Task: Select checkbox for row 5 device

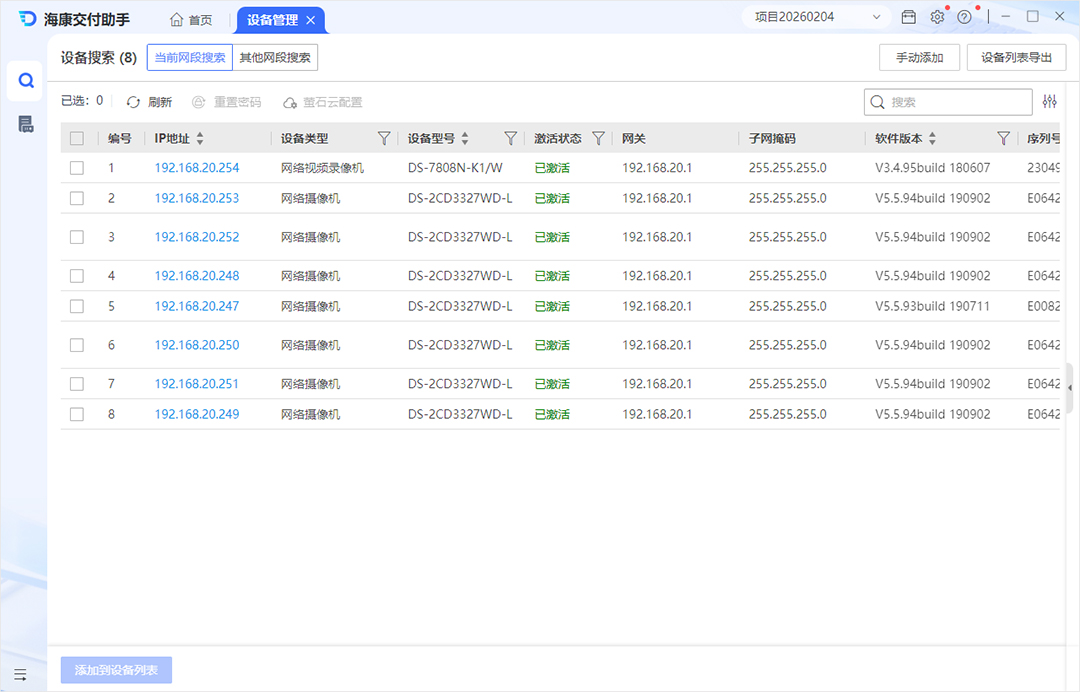Action: click(x=77, y=306)
